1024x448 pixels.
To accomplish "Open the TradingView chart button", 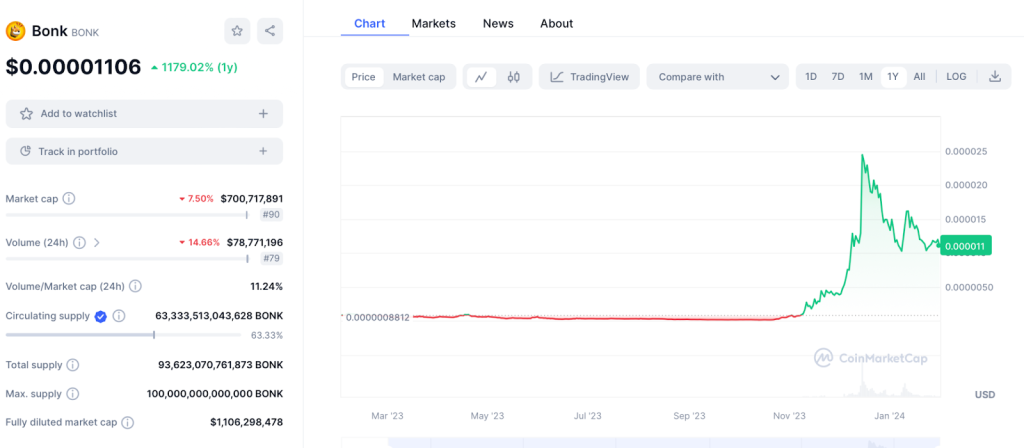I will (x=590, y=77).
